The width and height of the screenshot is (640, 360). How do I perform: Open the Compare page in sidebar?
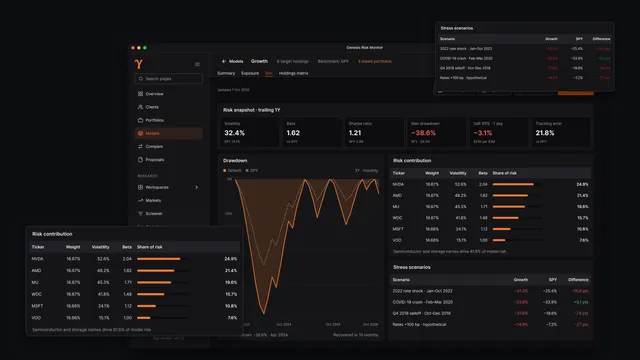coord(169,146)
